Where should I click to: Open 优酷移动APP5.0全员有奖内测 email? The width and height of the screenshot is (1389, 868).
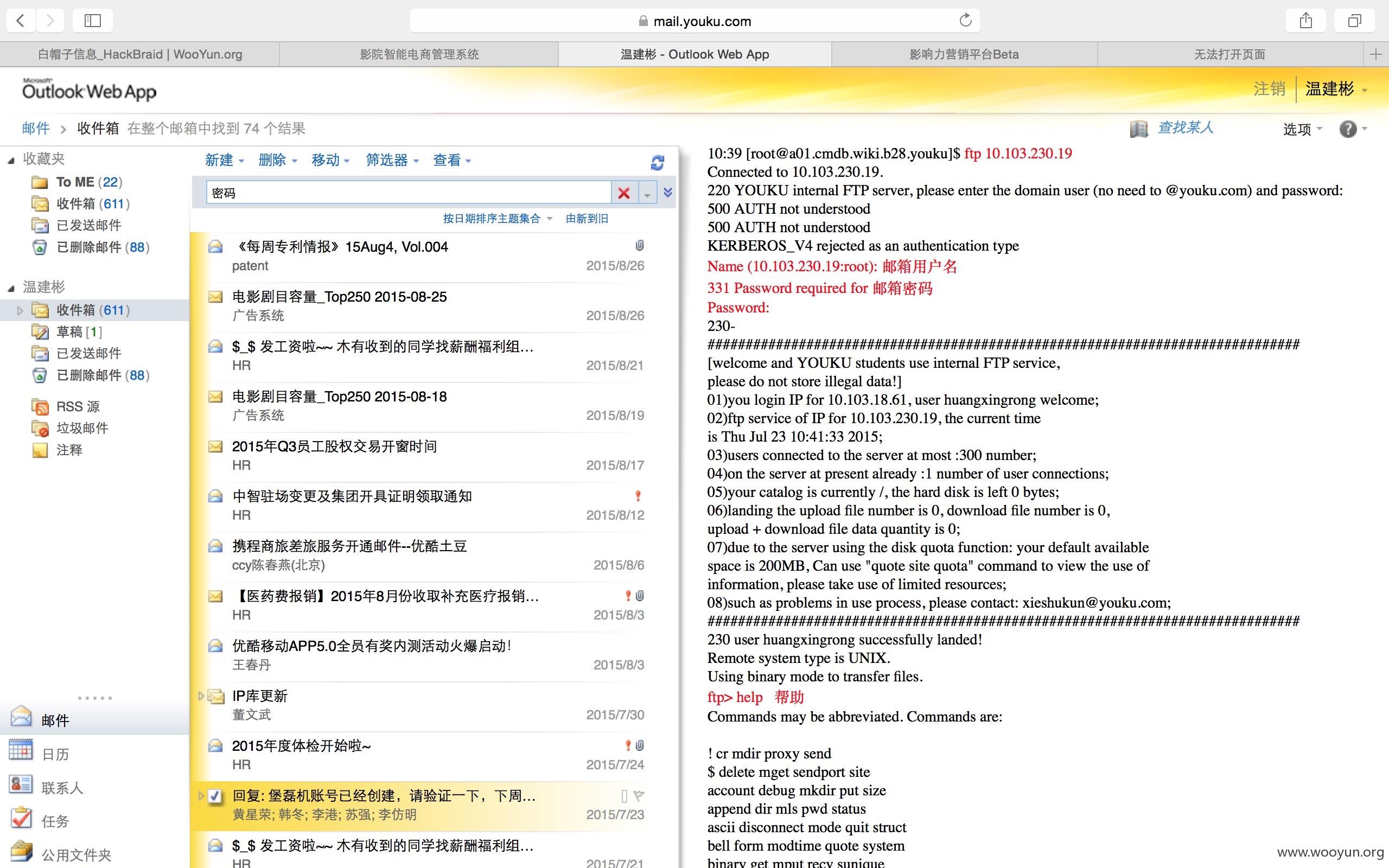[x=426, y=655]
